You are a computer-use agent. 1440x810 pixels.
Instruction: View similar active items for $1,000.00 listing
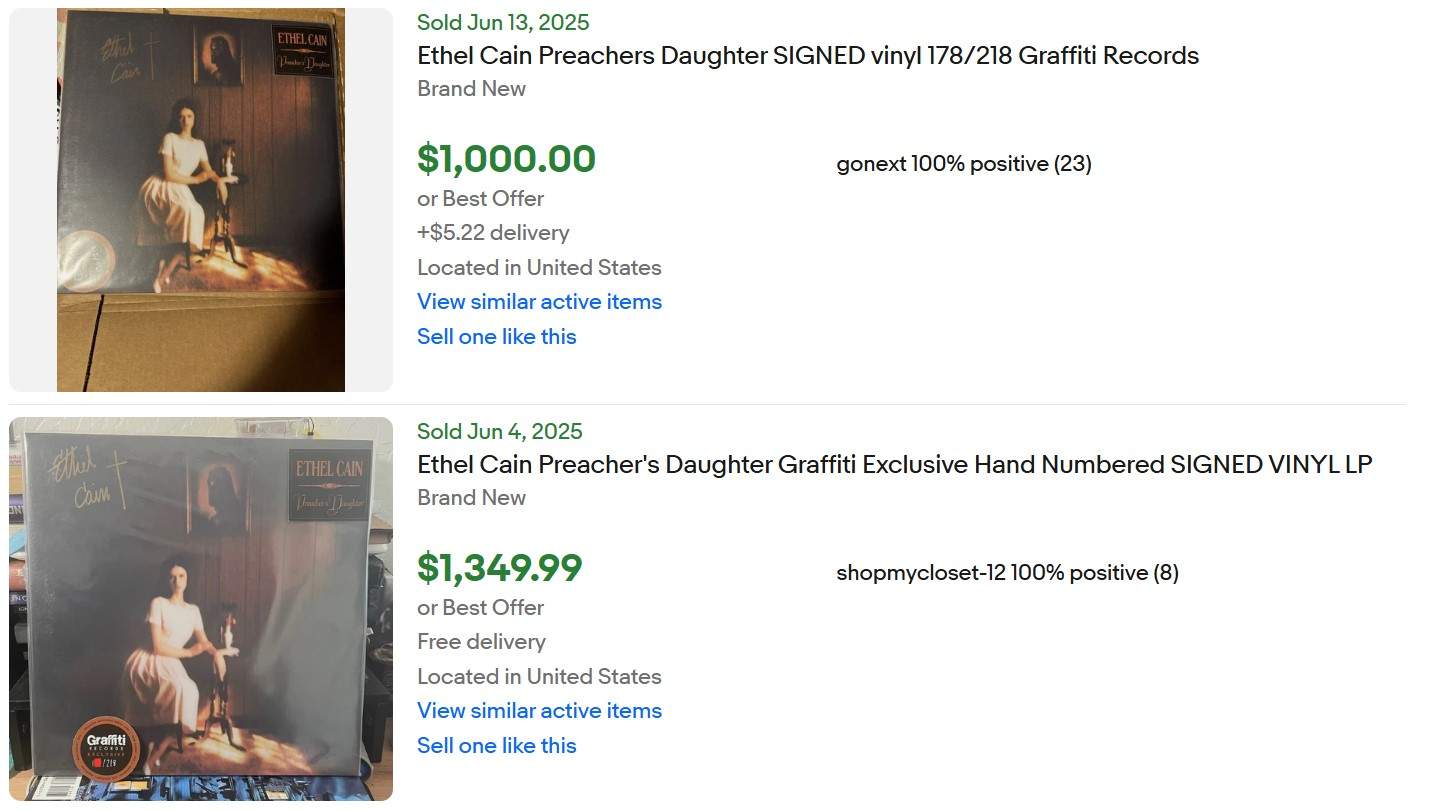pyautogui.click(x=539, y=302)
